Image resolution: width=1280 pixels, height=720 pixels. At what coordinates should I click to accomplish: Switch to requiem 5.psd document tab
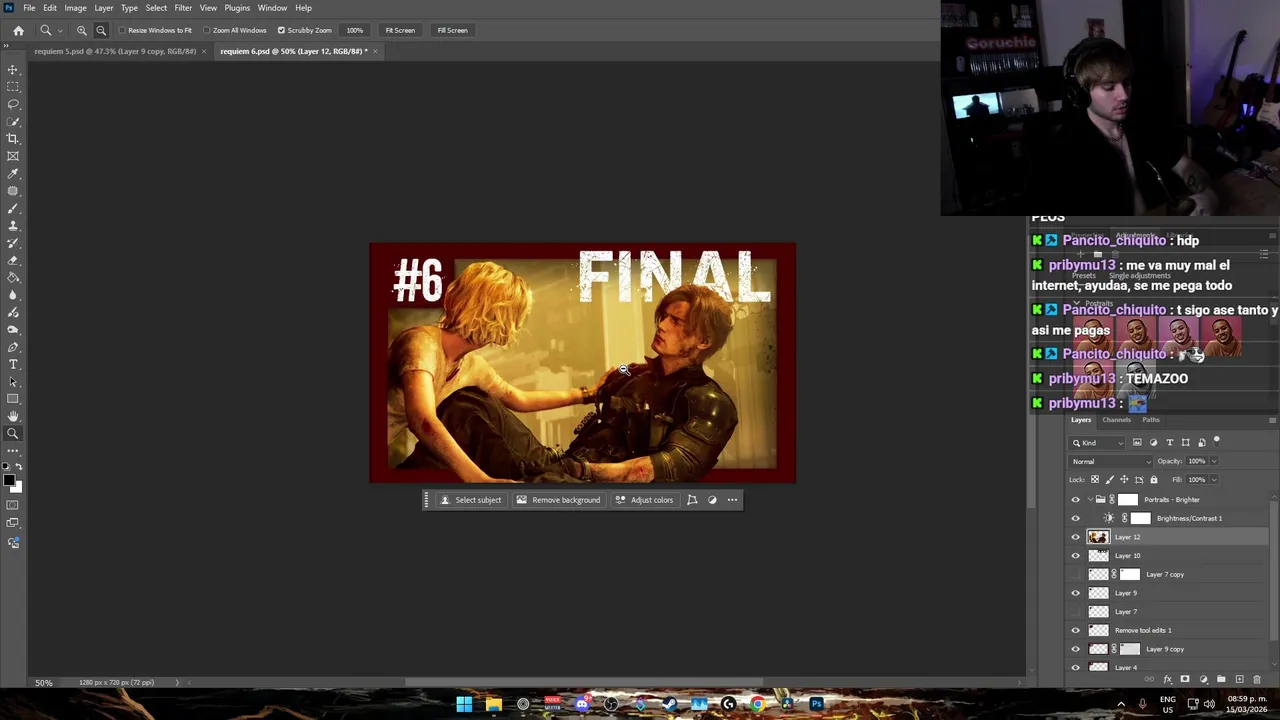coord(115,51)
